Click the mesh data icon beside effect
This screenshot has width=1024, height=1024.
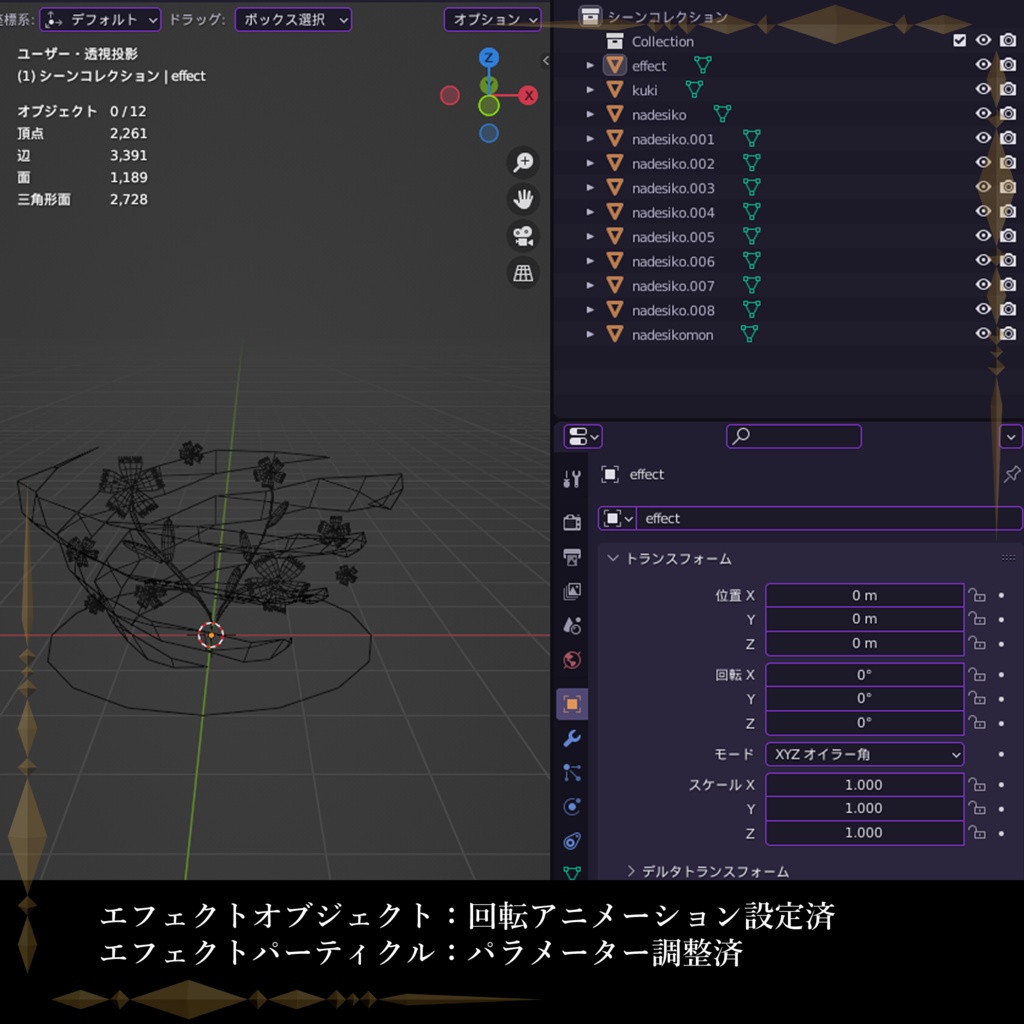(x=703, y=65)
